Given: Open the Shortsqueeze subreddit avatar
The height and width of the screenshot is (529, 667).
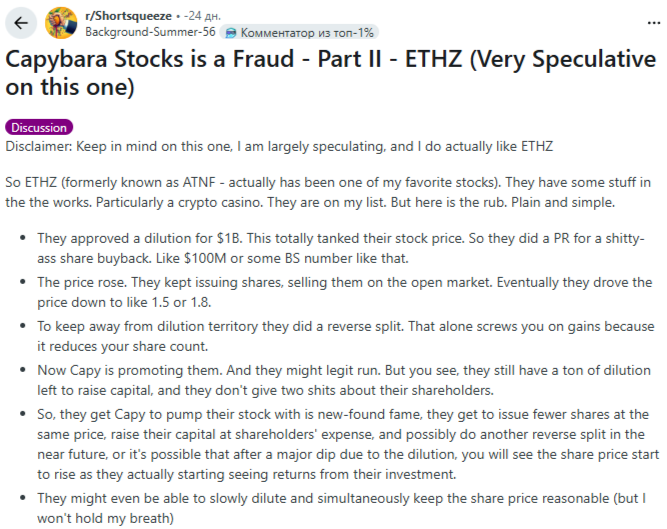Looking at the screenshot, I should click(x=62, y=22).
